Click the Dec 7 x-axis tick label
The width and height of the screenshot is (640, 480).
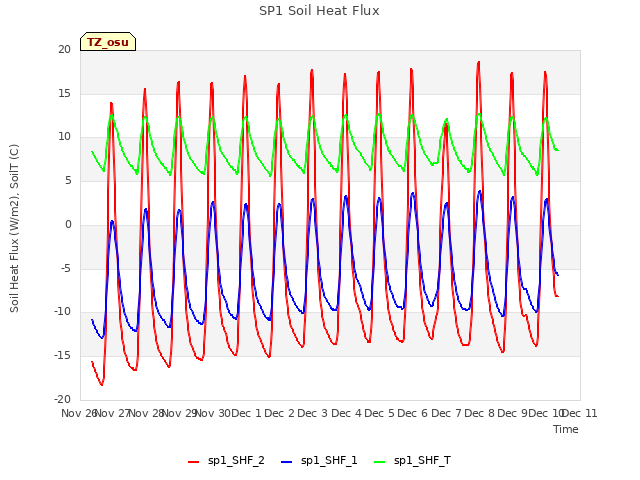tap(447, 413)
